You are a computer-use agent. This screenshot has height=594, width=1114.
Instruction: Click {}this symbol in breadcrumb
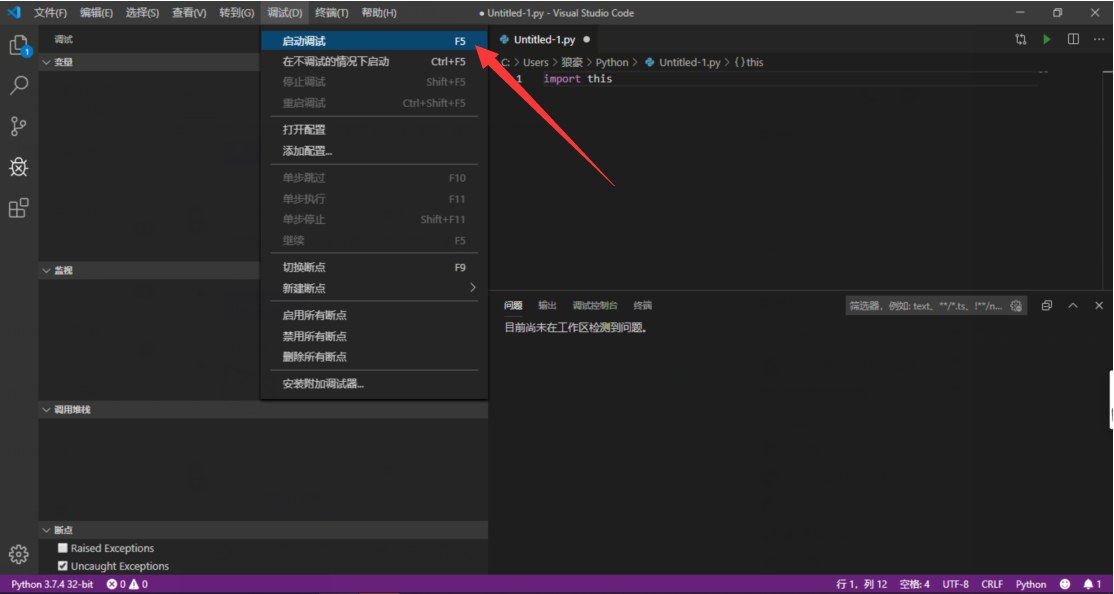point(749,62)
